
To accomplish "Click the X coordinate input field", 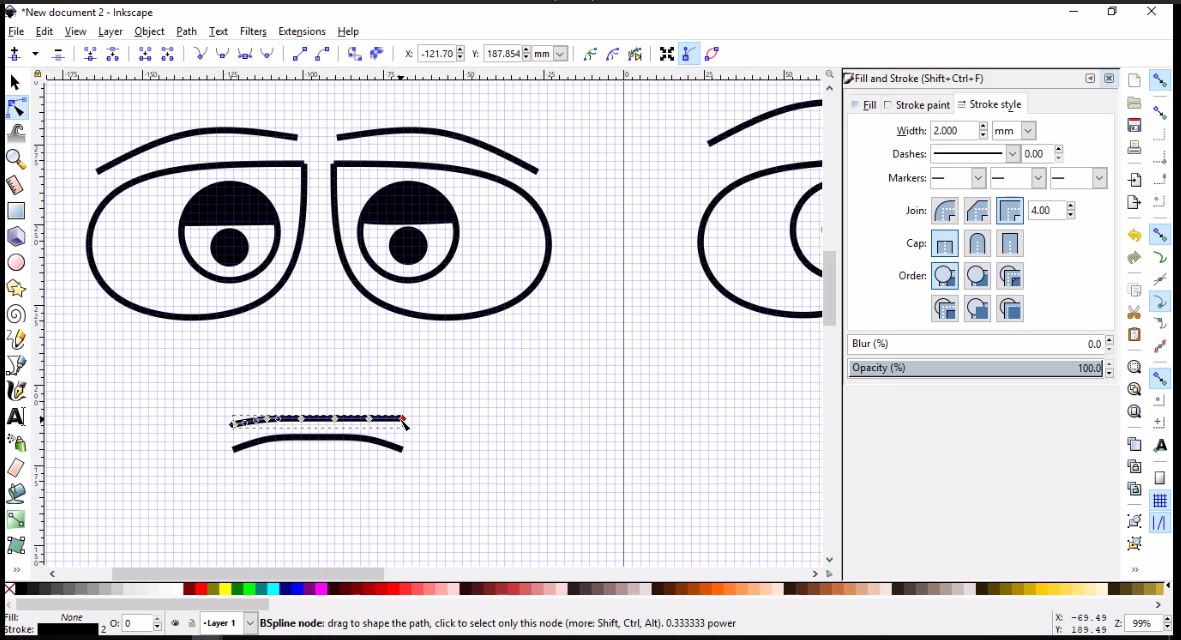I will (437, 53).
